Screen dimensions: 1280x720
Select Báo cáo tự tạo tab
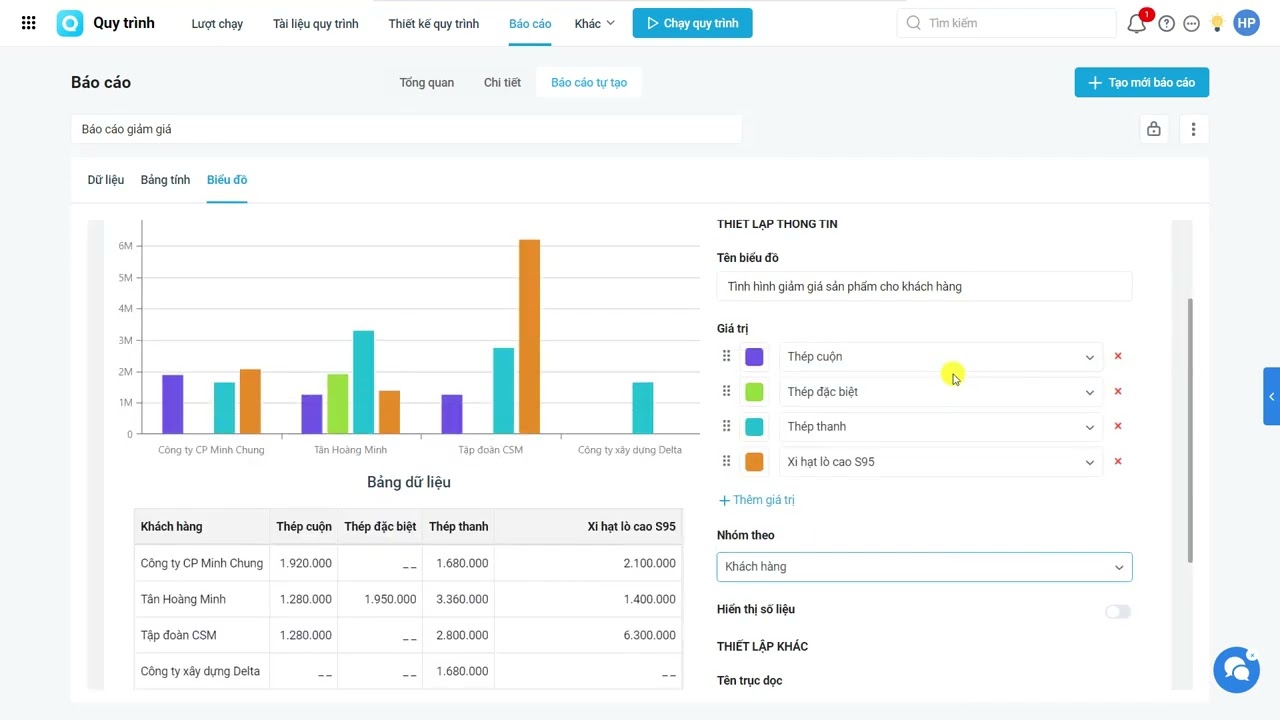click(x=589, y=82)
